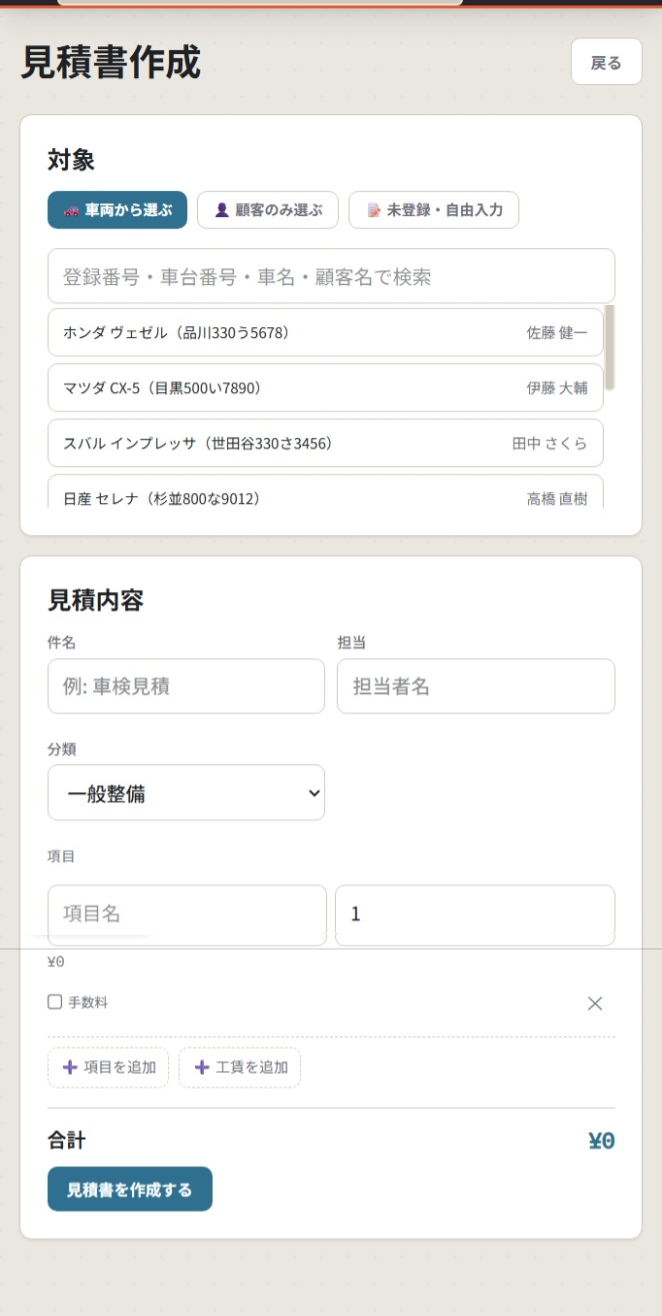Select ホンダ ヴェゼル from vehicle list
Viewport: 662px width, 1316px height.
point(325,333)
